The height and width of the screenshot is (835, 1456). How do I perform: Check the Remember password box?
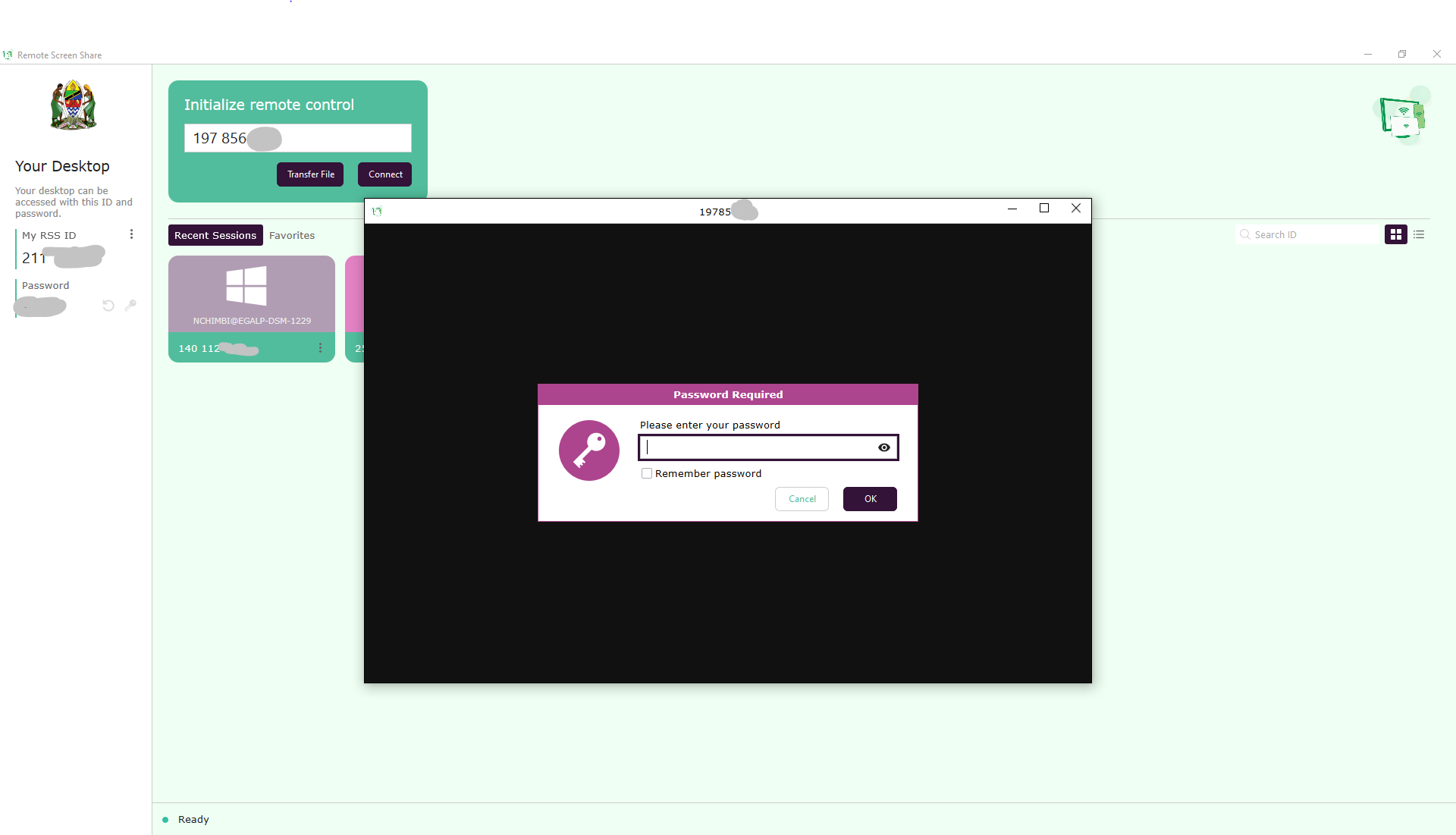click(647, 473)
